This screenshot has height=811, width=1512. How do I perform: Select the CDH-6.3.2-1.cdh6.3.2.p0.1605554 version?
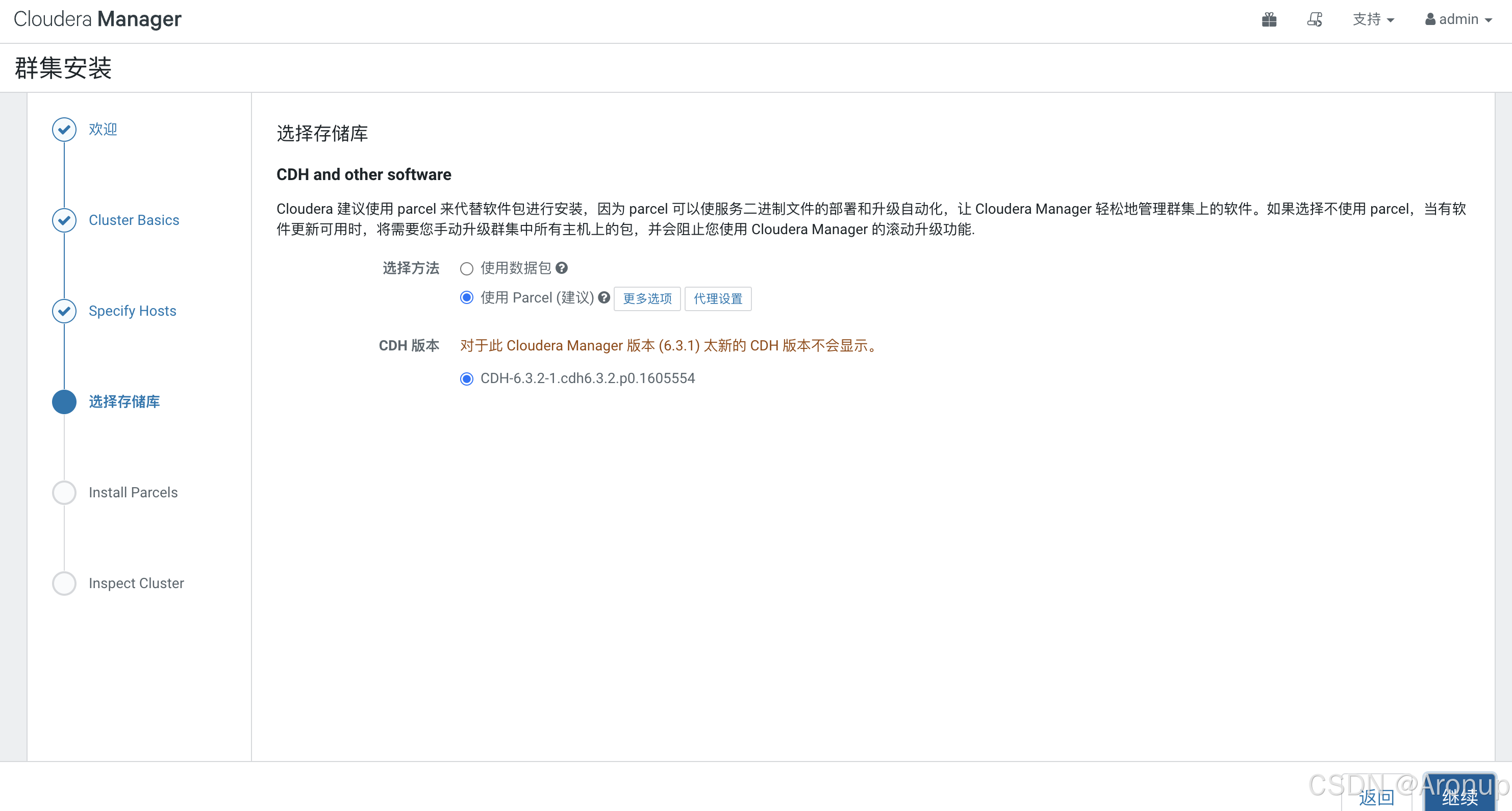[x=467, y=378]
